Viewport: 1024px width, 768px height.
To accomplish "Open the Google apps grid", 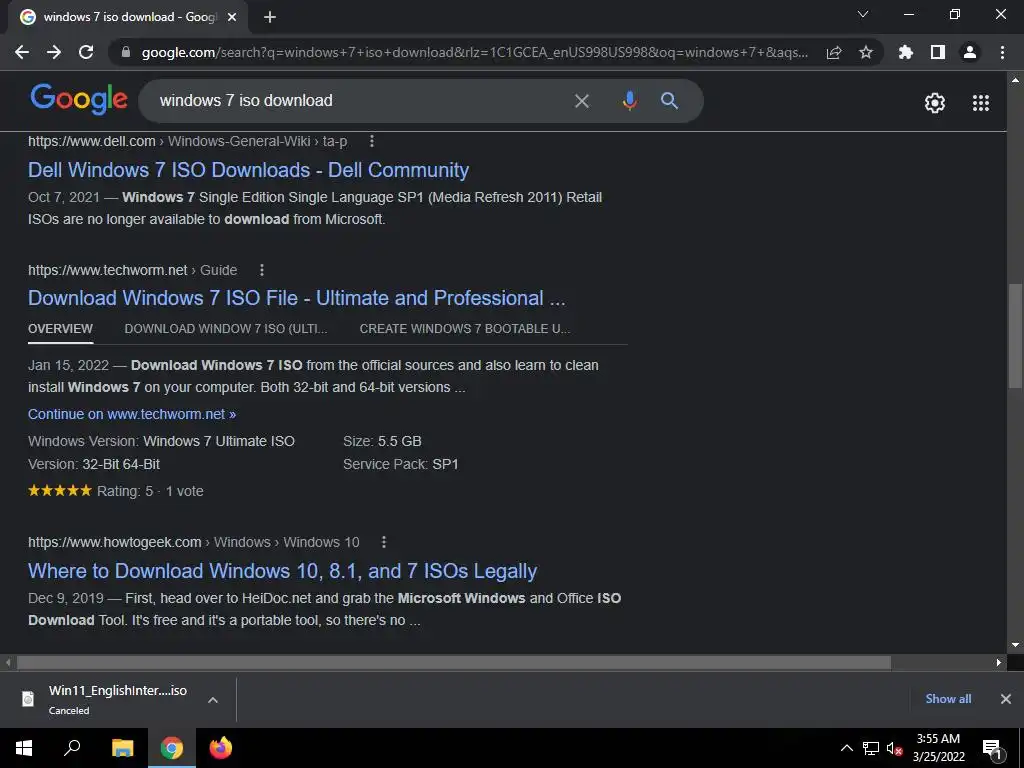I will click(981, 103).
